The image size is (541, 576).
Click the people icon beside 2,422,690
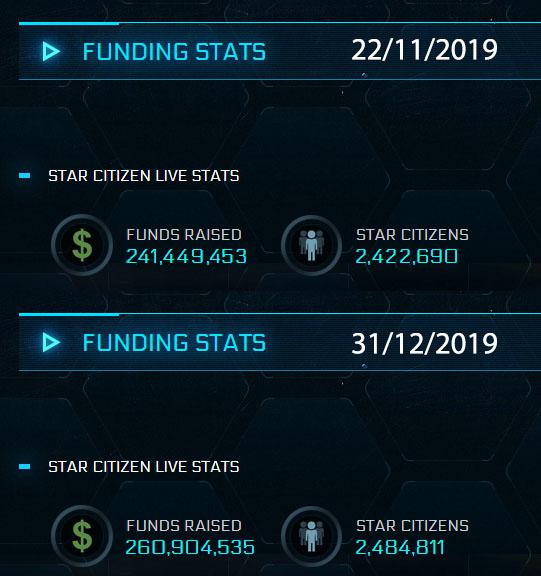pyautogui.click(x=311, y=245)
